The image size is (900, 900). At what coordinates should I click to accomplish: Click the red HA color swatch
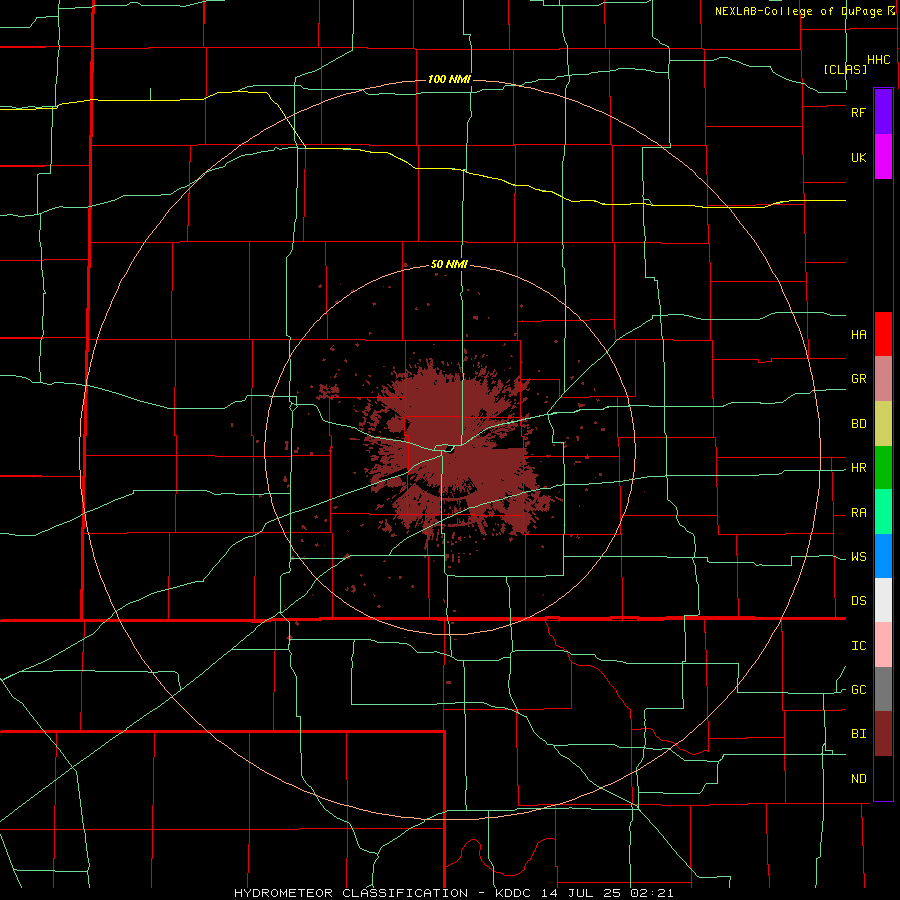point(883,334)
